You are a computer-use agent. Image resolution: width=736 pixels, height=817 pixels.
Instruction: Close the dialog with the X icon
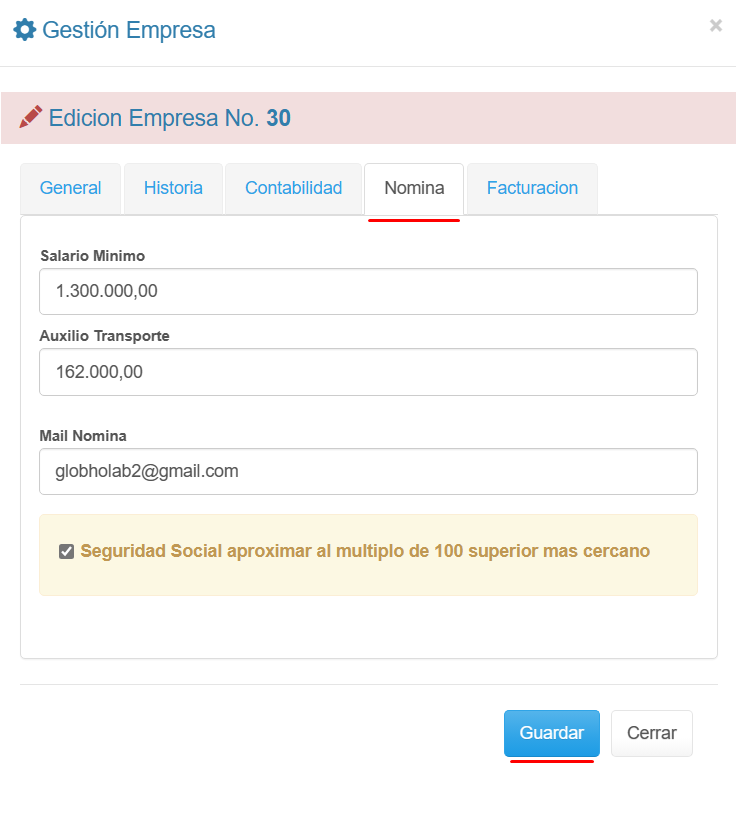coord(716,26)
